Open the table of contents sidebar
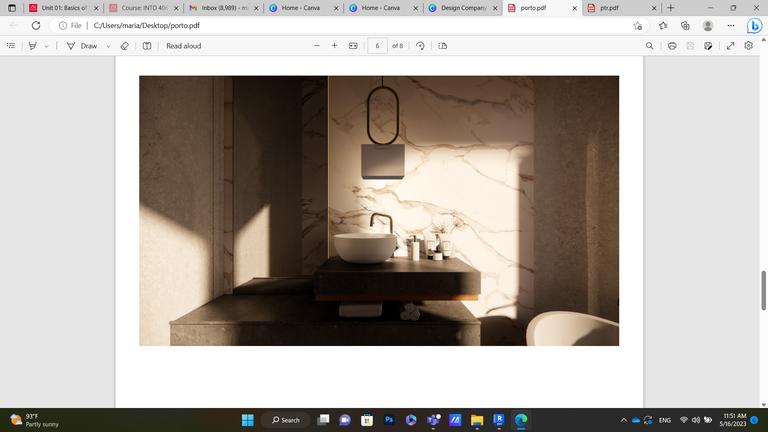The image size is (768, 432). click(x=11, y=46)
